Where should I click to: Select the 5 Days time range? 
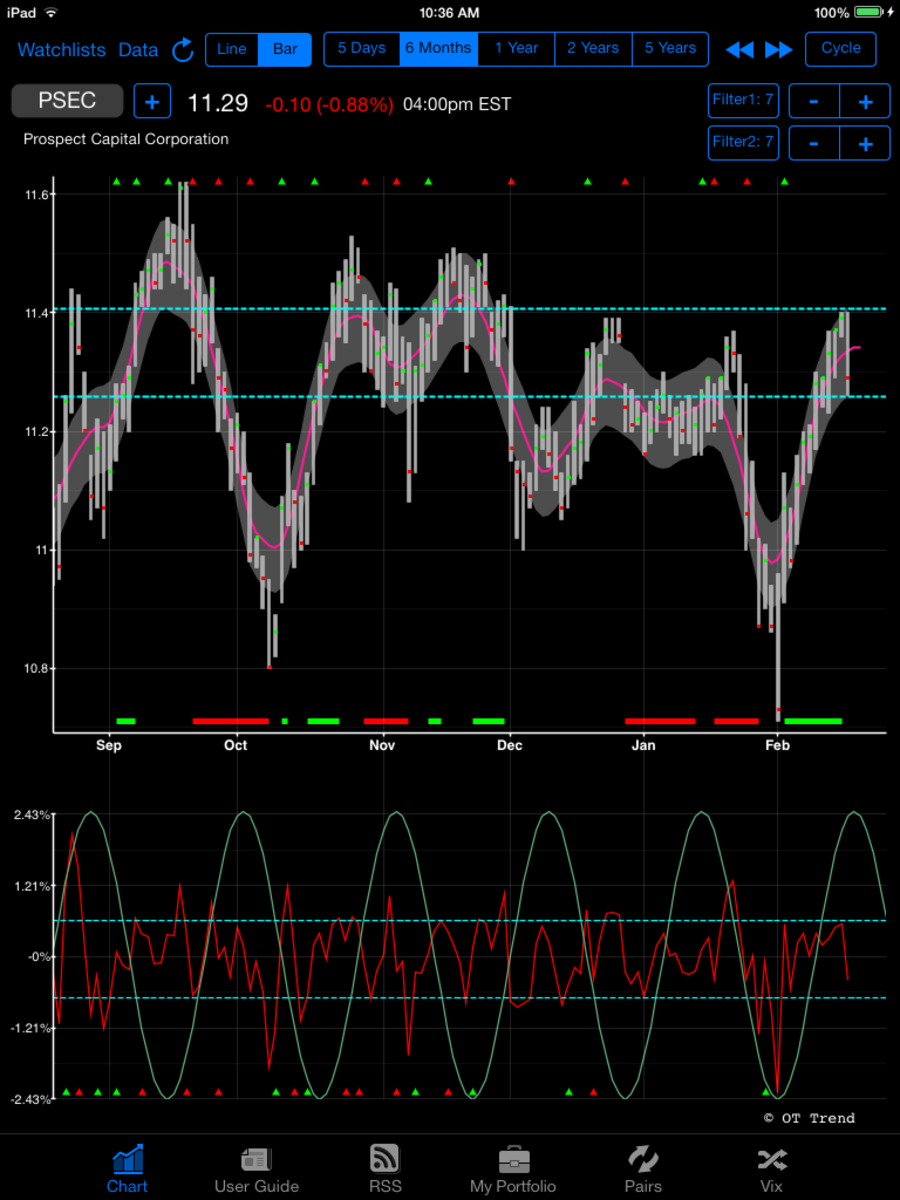tap(362, 49)
